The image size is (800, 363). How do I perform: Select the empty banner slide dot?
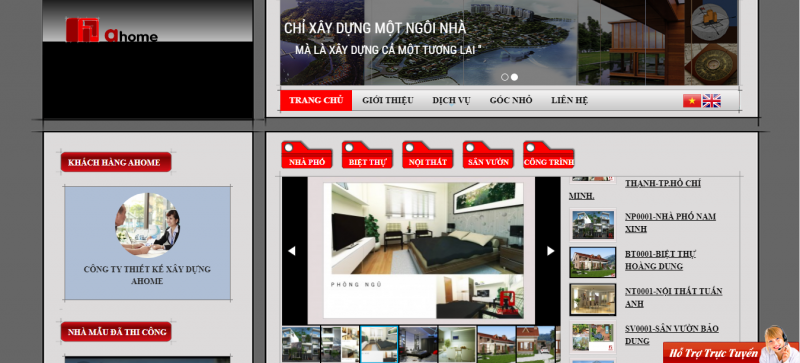(505, 77)
